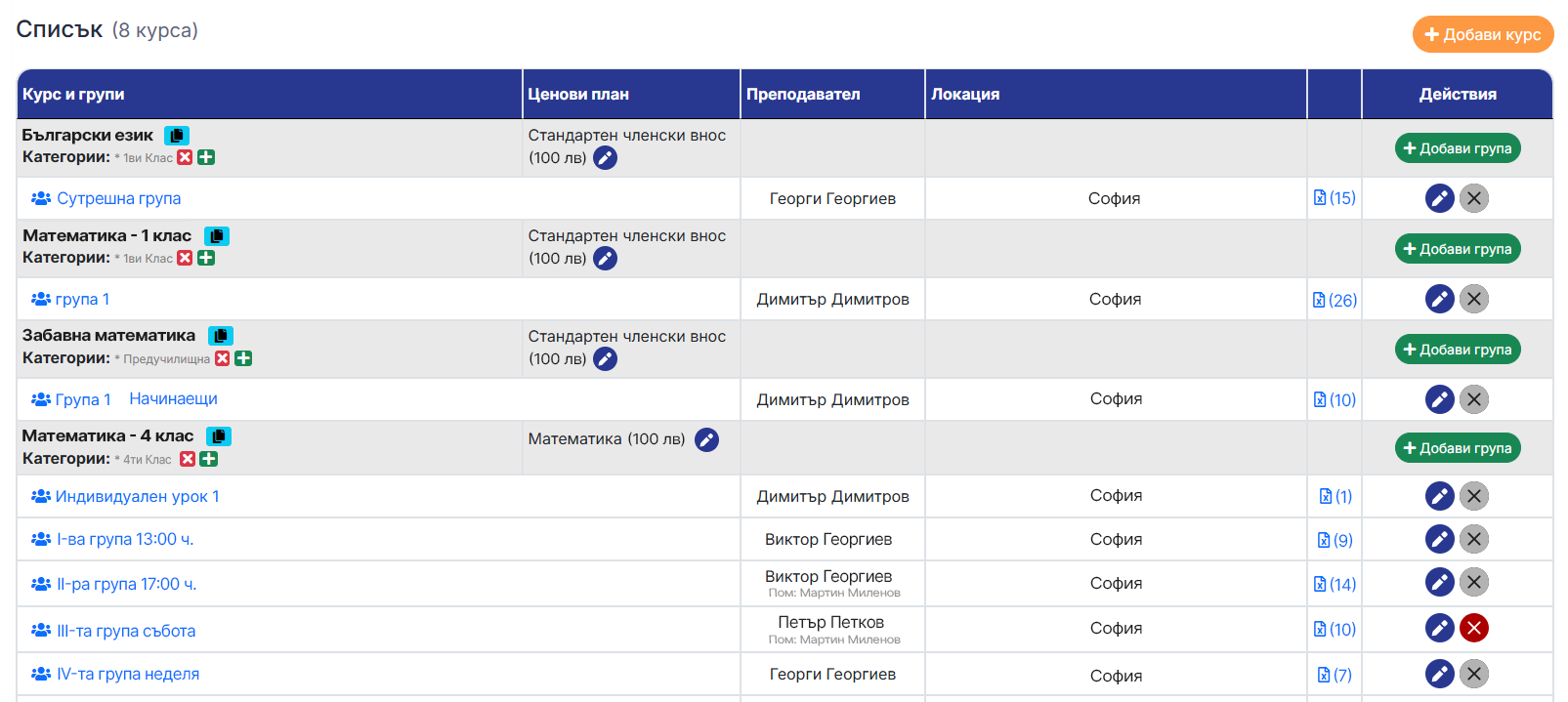Remove the 4ти Клас category tag

pyautogui.click(x=188, y=460)
